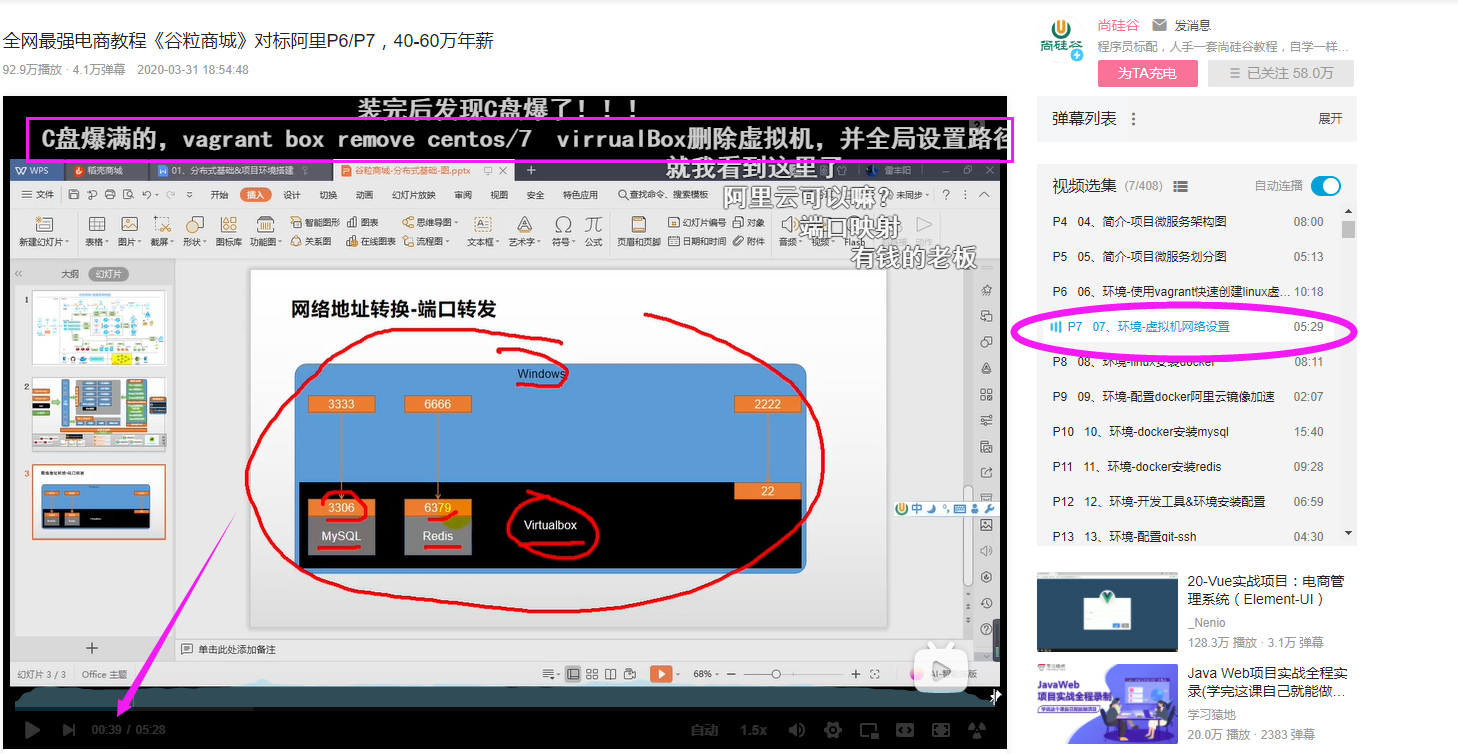Open the 文件 menu in WPS

click(x=38, y=194)
